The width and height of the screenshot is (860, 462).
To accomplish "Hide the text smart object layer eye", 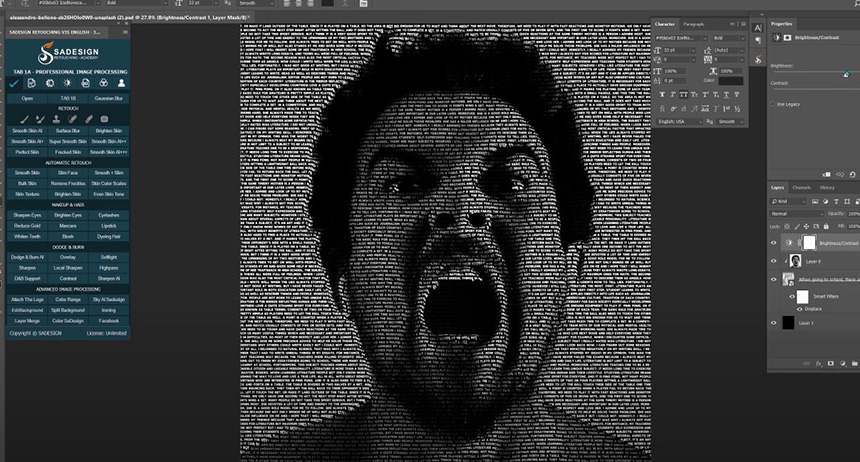I will [x=774, y=279].
